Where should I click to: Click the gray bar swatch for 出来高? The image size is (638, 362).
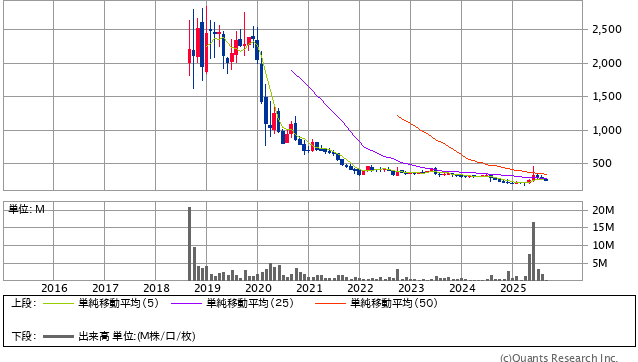(59, 336)
